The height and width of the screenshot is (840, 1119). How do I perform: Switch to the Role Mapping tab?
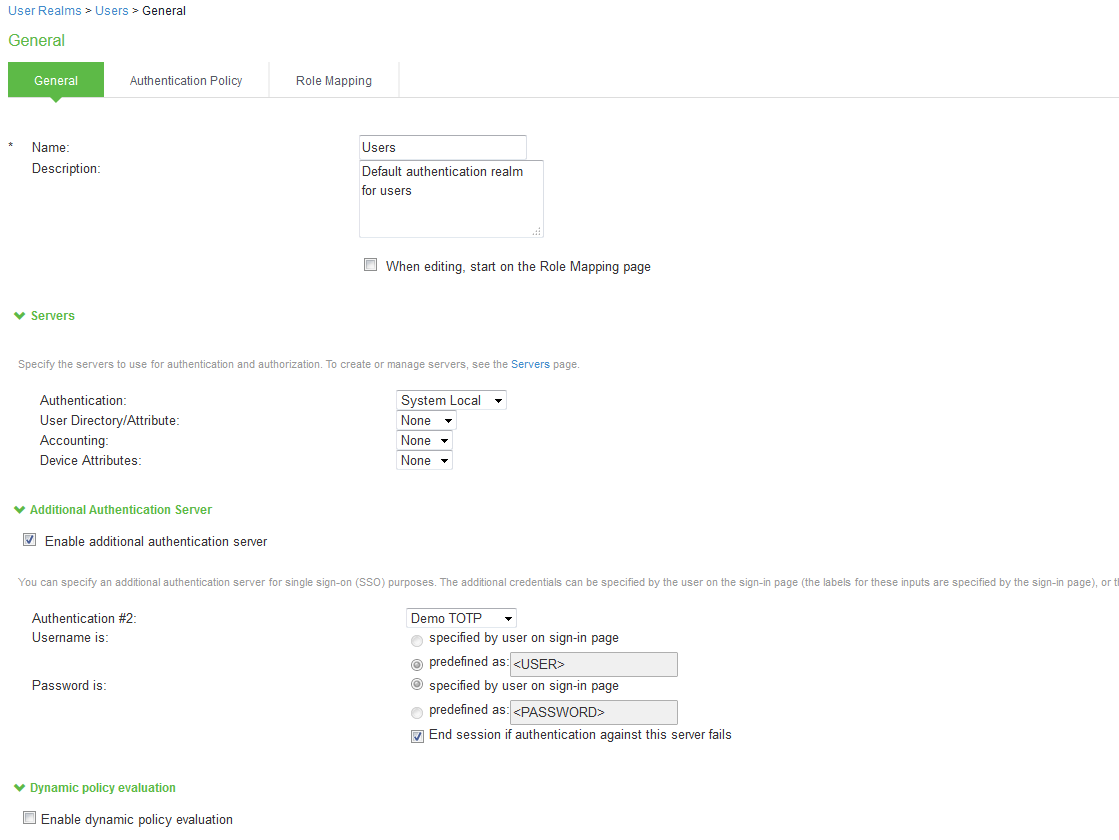click(333, 80)
